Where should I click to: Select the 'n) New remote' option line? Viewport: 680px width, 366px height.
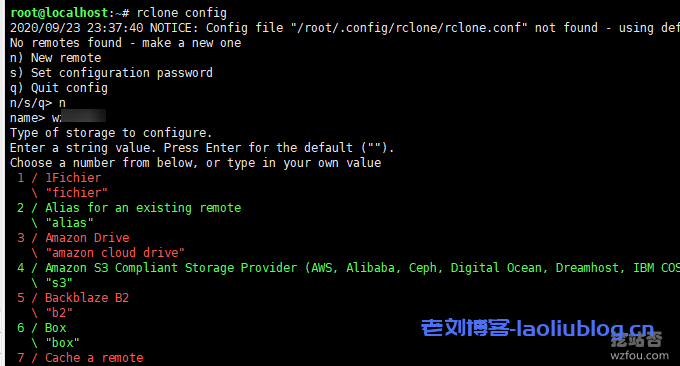pos(56,58)
